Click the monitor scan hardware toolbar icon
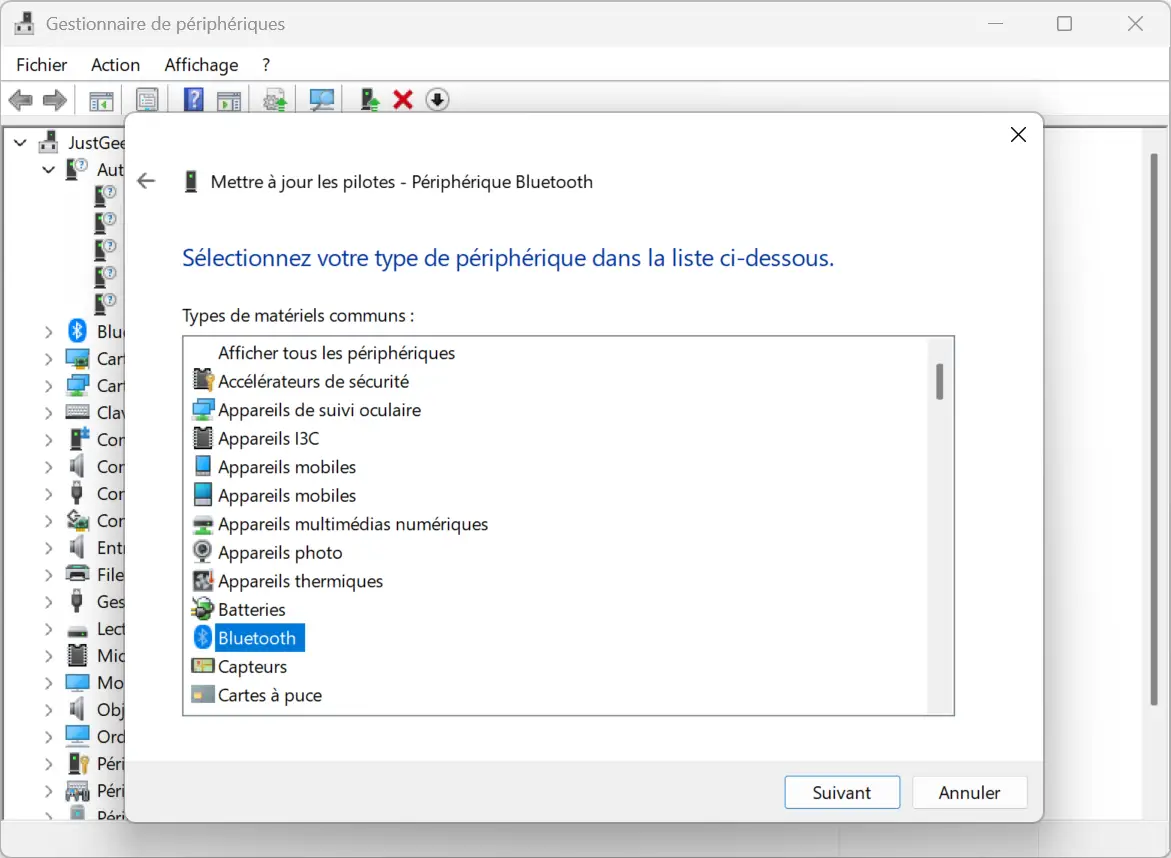Viewport: 1171px width, 858px height. 322,100
